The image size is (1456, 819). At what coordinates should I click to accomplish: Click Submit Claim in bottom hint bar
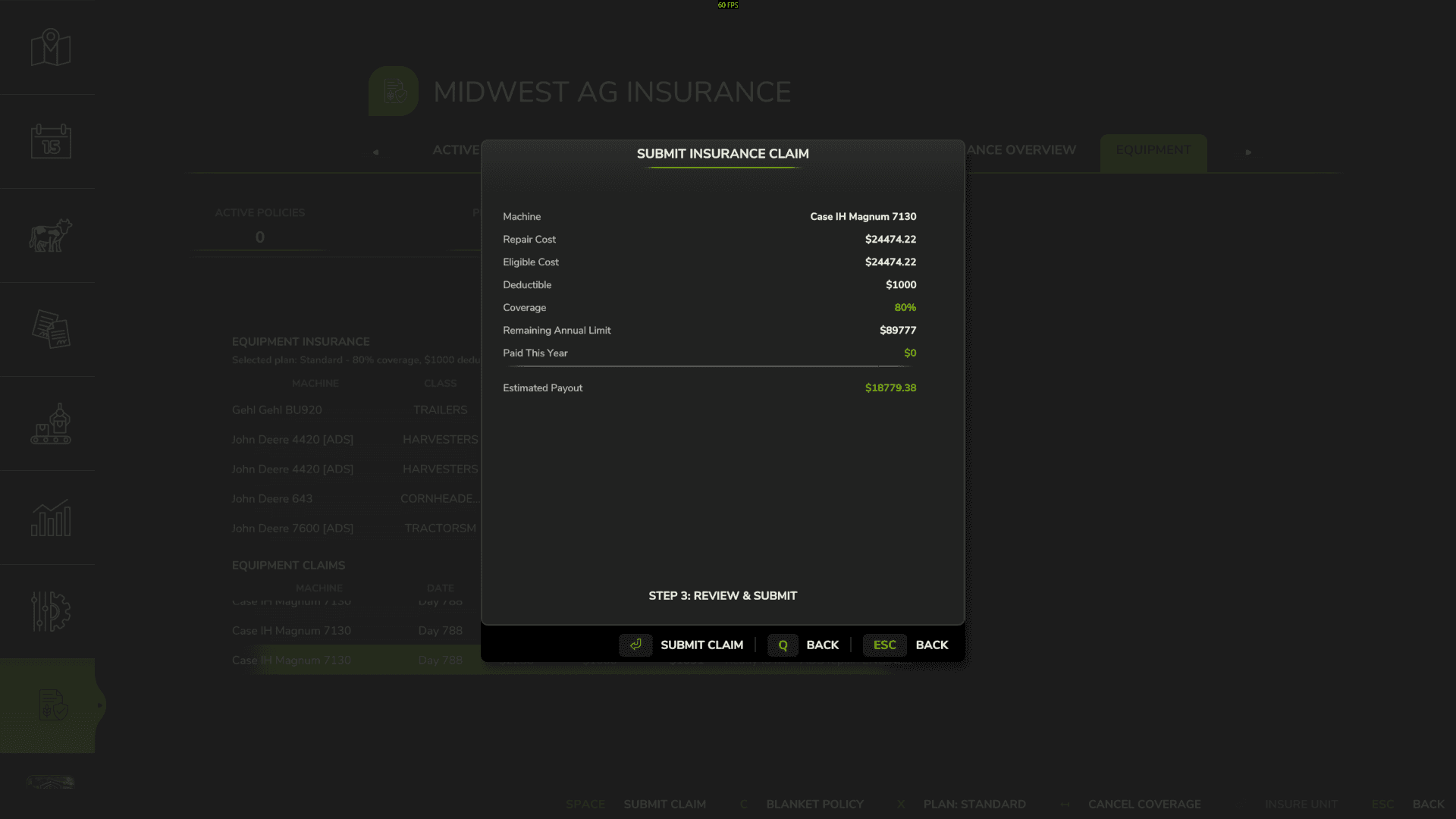pyautogui.click(x=664, y=804)
